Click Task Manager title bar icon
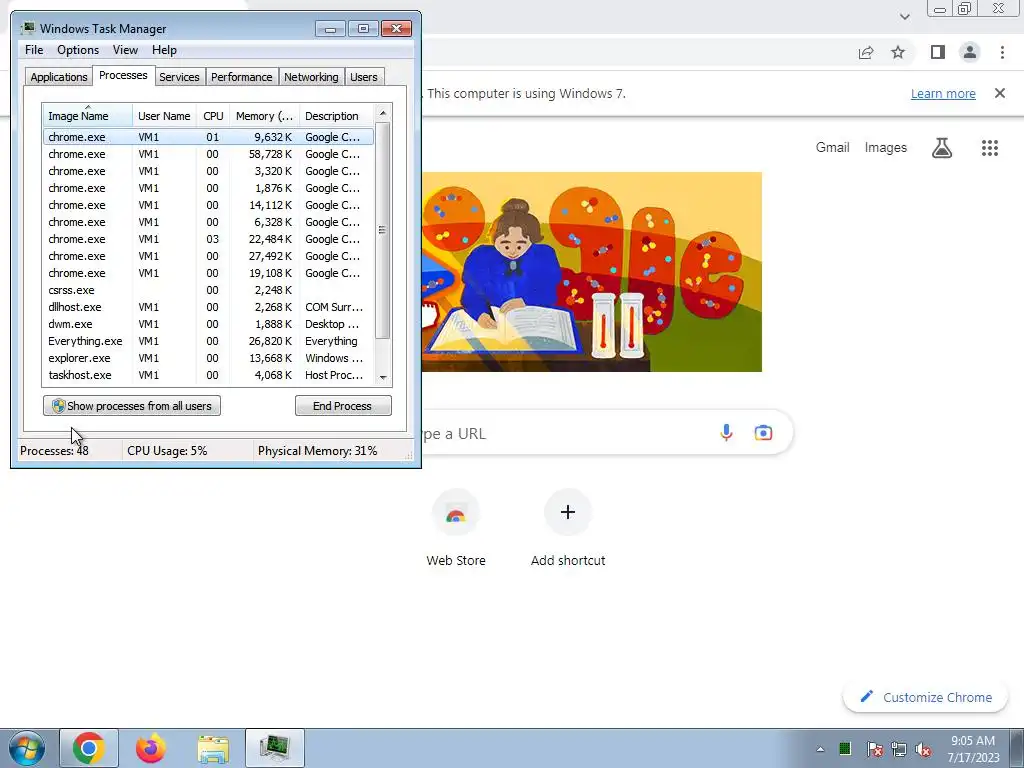The image size is (1024, 768). click(27, 28)
